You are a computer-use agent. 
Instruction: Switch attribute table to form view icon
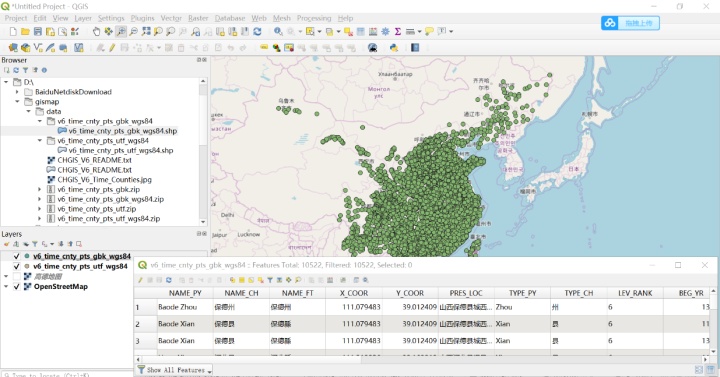point(699,370)
